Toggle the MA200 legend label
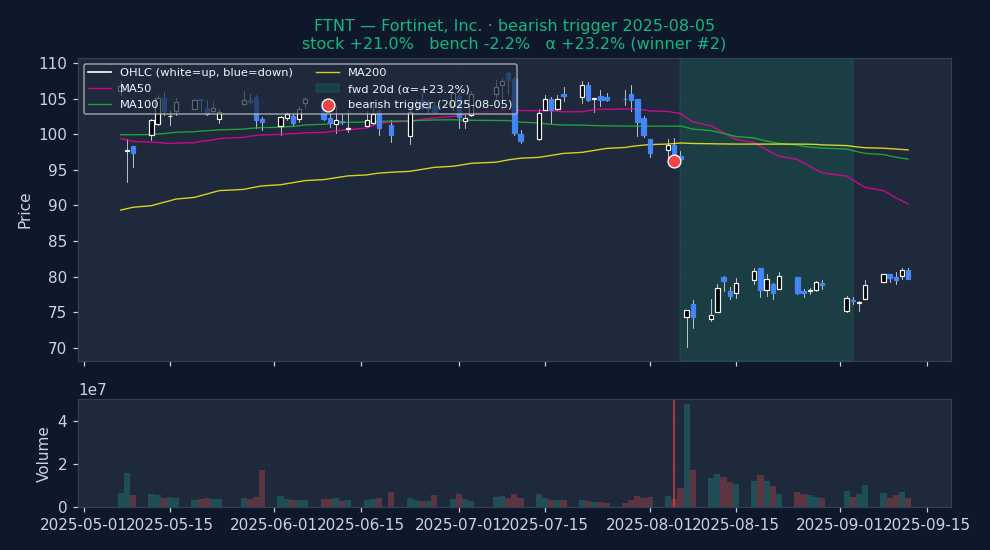 [367, 73]
